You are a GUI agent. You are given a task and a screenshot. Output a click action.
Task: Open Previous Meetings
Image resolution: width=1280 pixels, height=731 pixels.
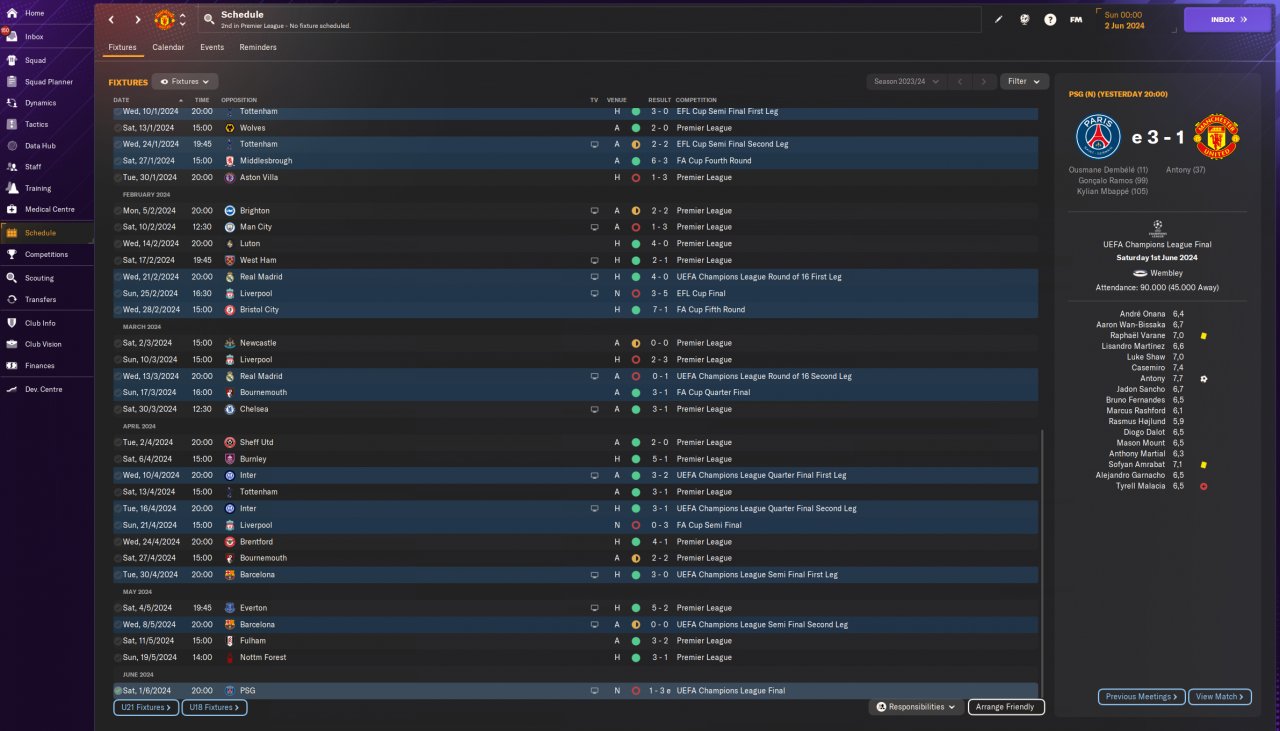(x=1141, y=697)
